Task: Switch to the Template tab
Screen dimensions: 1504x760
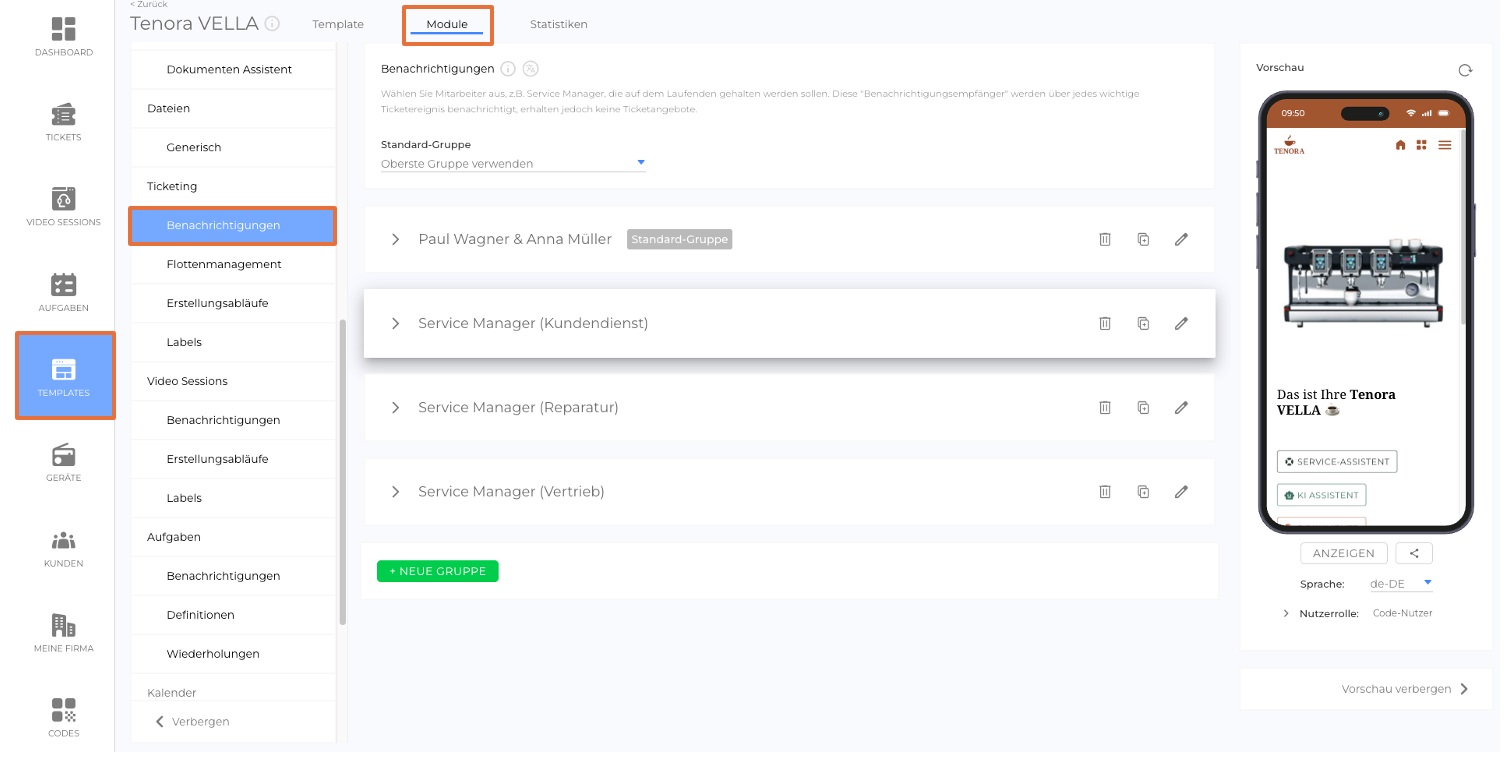Action: click(x=338, y=24)
